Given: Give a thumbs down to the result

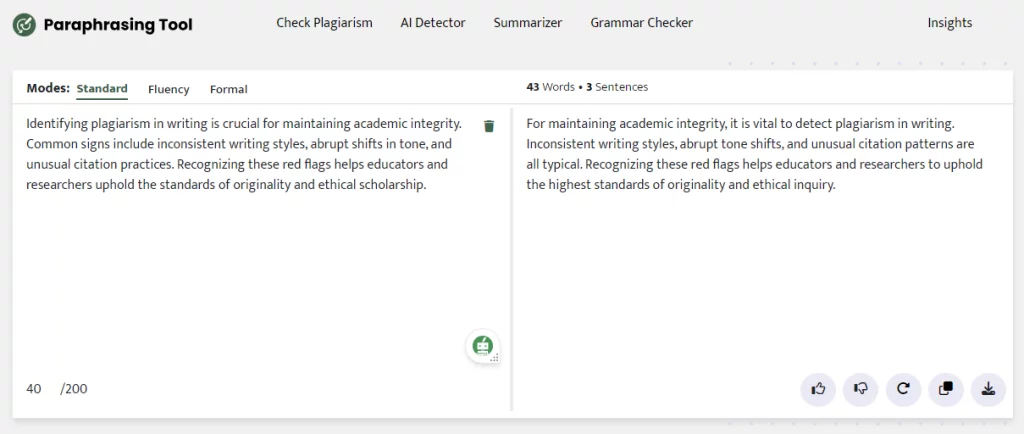Looking at the screenshot, I should pyautogui.click(x=860, y=389).
